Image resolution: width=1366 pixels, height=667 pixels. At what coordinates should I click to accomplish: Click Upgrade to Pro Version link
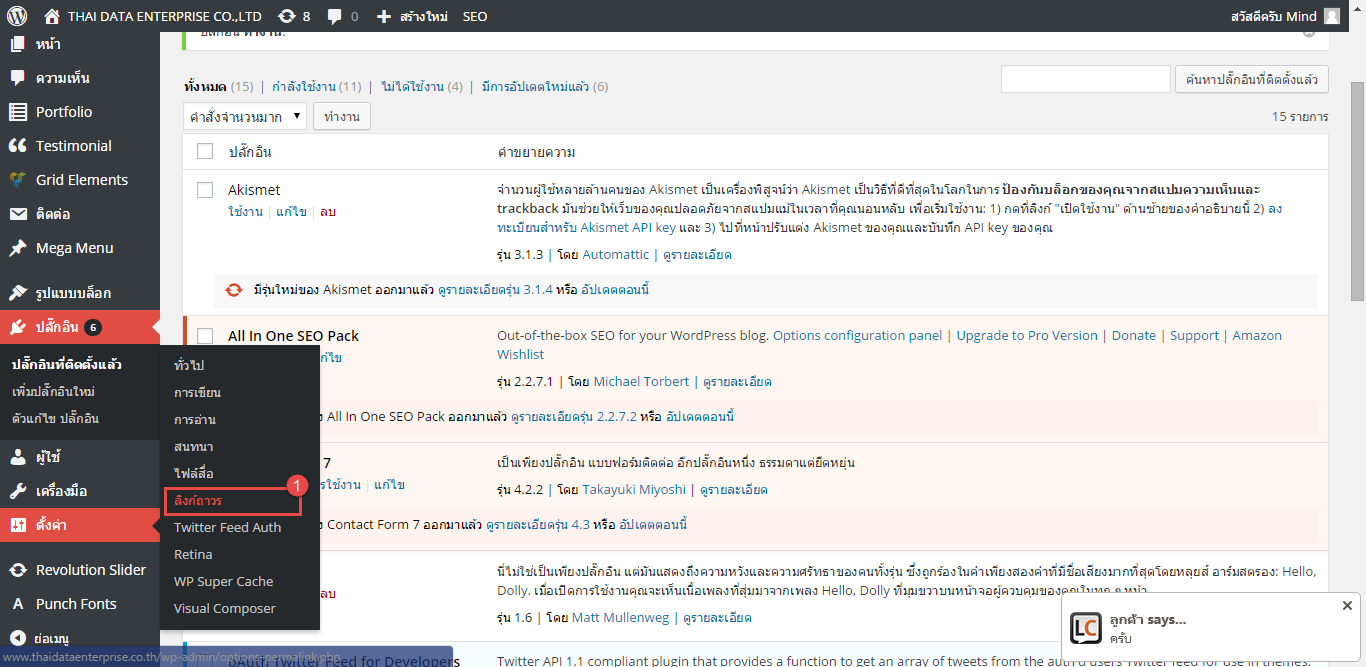[x=1027, y=336]
